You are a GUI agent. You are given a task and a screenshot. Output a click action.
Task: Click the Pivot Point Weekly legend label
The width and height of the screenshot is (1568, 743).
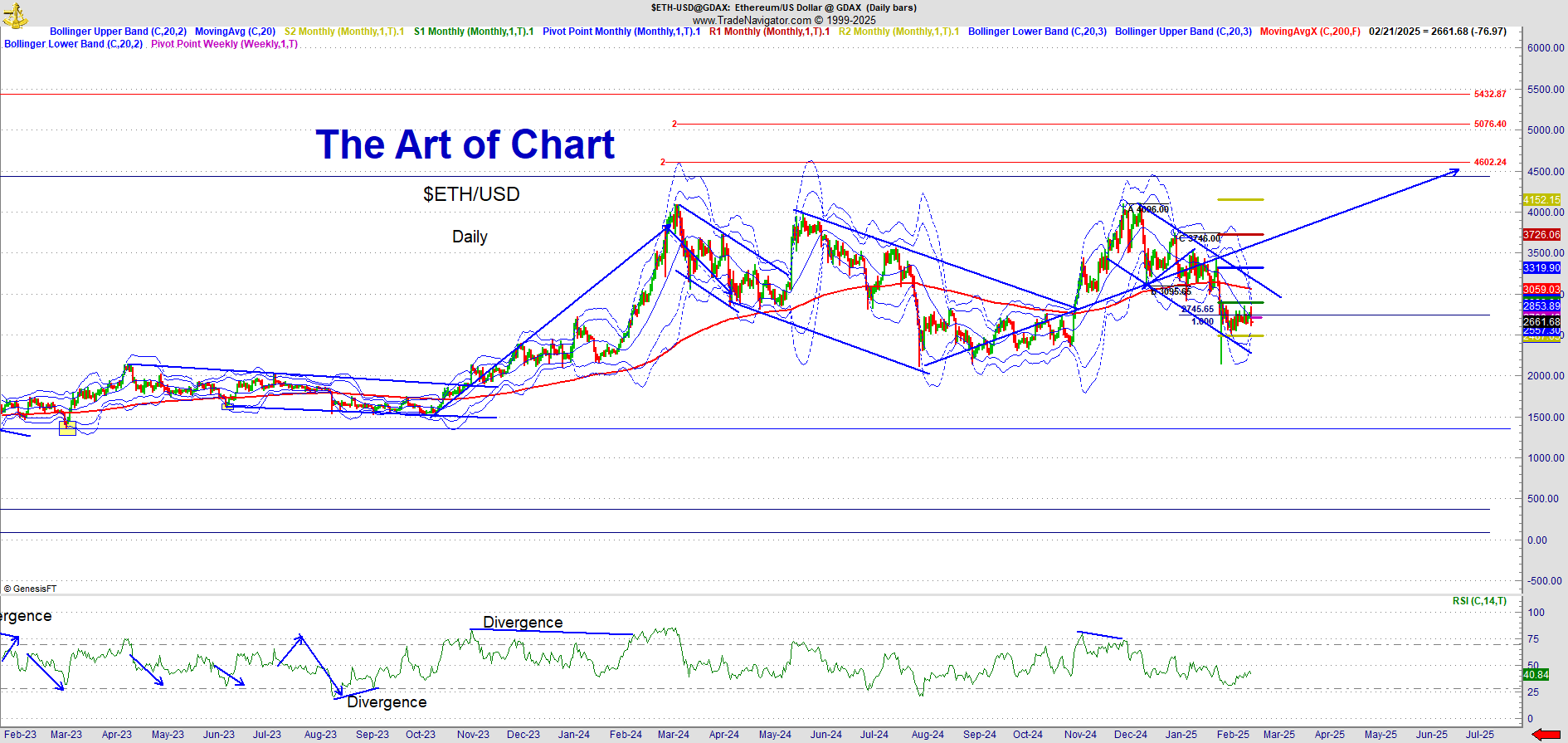224,44
